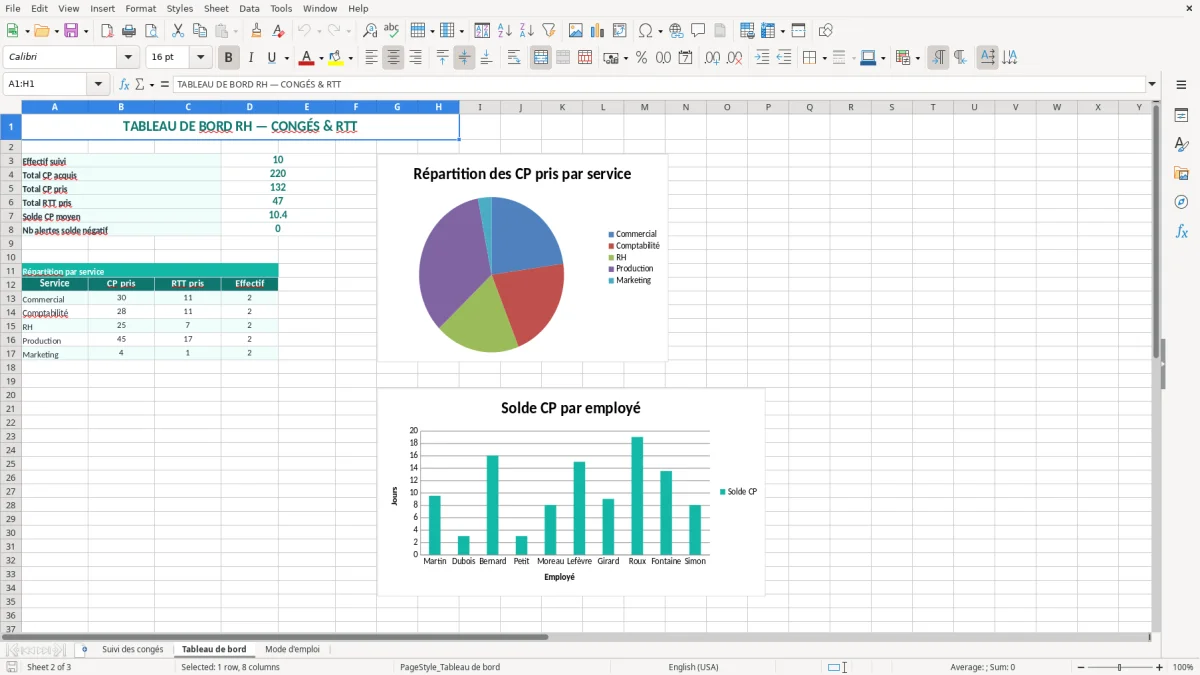Open the 16 pt font size dropdown
This screenshot has width=1200, height=675.
200,58
